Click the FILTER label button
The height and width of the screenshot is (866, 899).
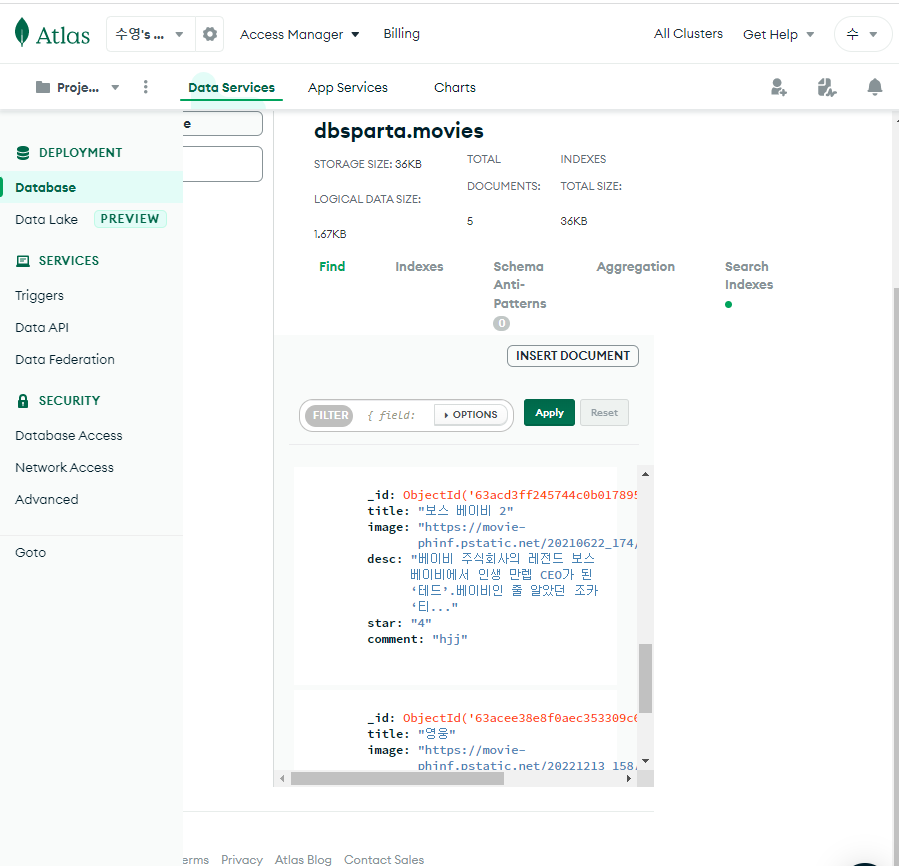point(330,415)
